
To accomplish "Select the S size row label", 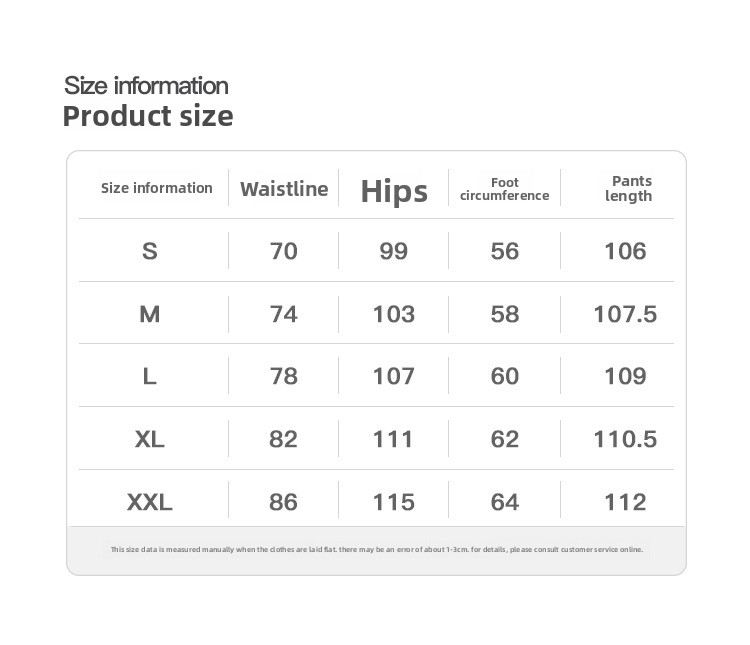I will (150, 251).
